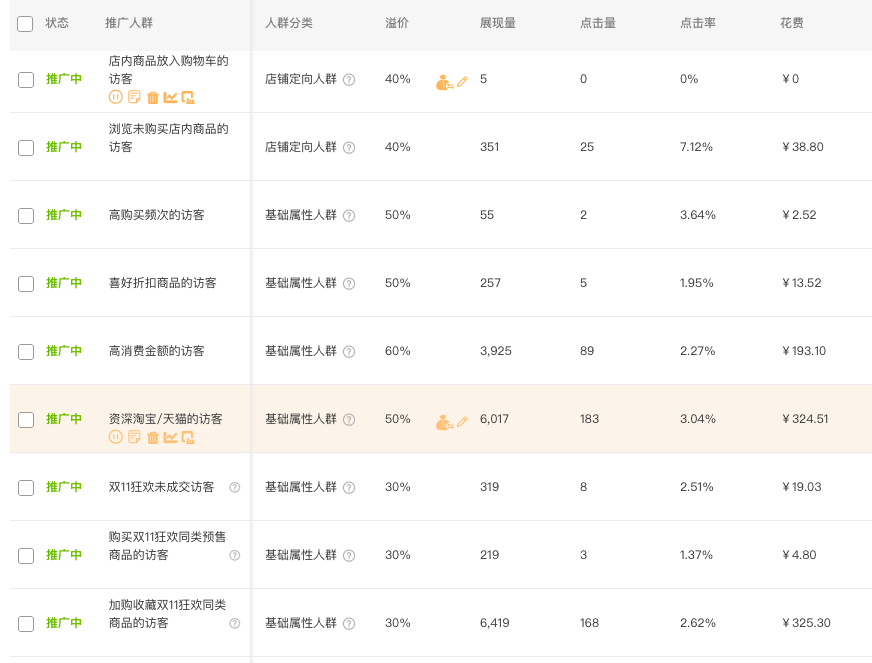872x663 pixels.
Task: Open the report icon under the first crowd
Action: tap(134, 97)
